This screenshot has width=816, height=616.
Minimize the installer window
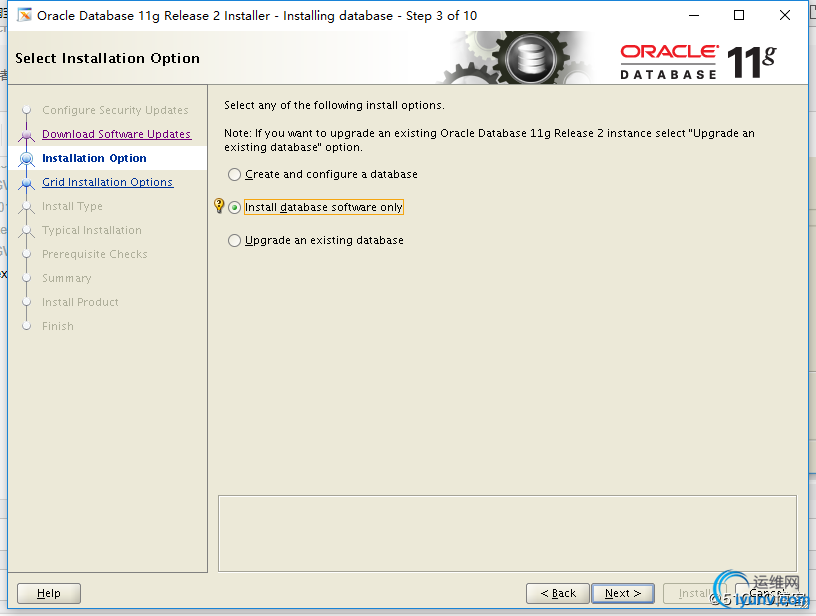[694, 16]
